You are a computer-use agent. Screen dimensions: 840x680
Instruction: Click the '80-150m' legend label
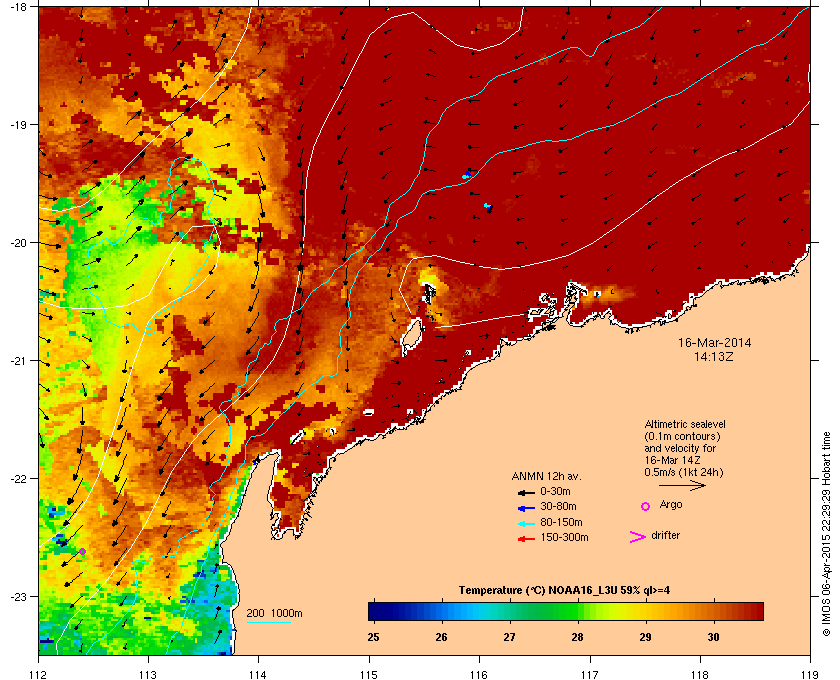[561, 522]
